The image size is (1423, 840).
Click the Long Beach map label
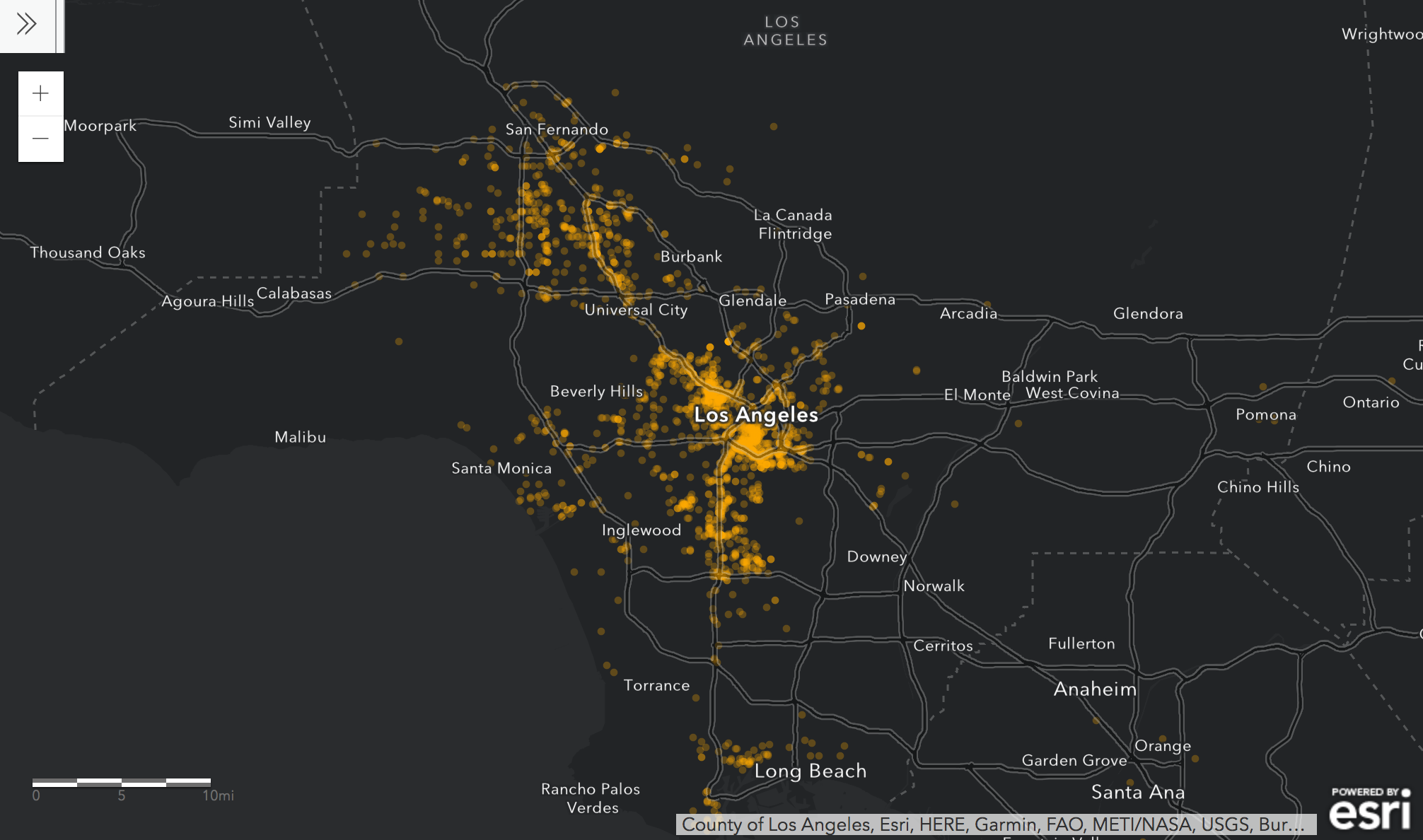(811, 771)
